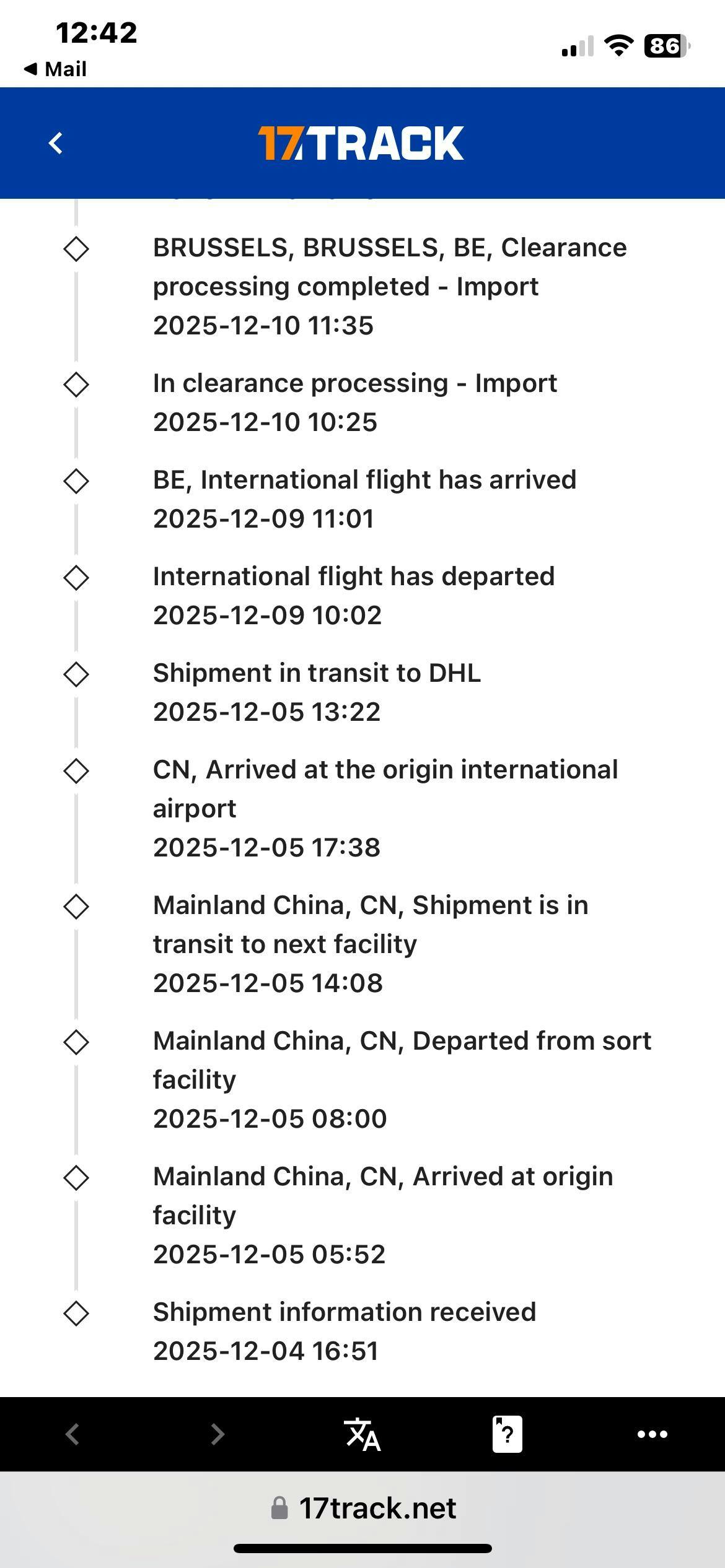Image resolution: width=725 pixels, height=1568 pixels.
Task: Tap the 'Arrived at origin international airport' entry
Action: pyautogui.click(x=385, y=789)
